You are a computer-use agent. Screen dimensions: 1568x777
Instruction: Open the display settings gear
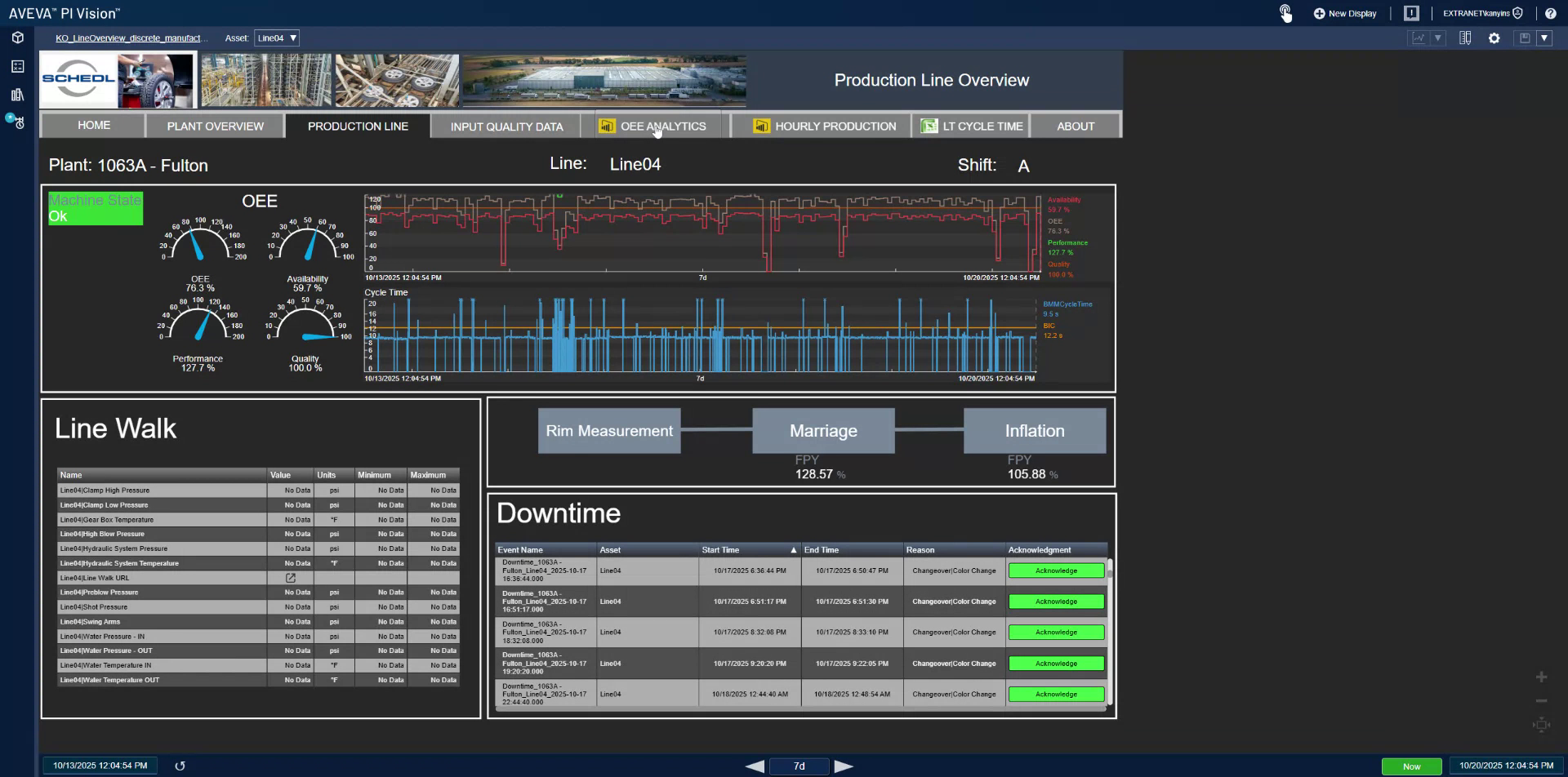pyautogui.click(x=1494, y=38)
